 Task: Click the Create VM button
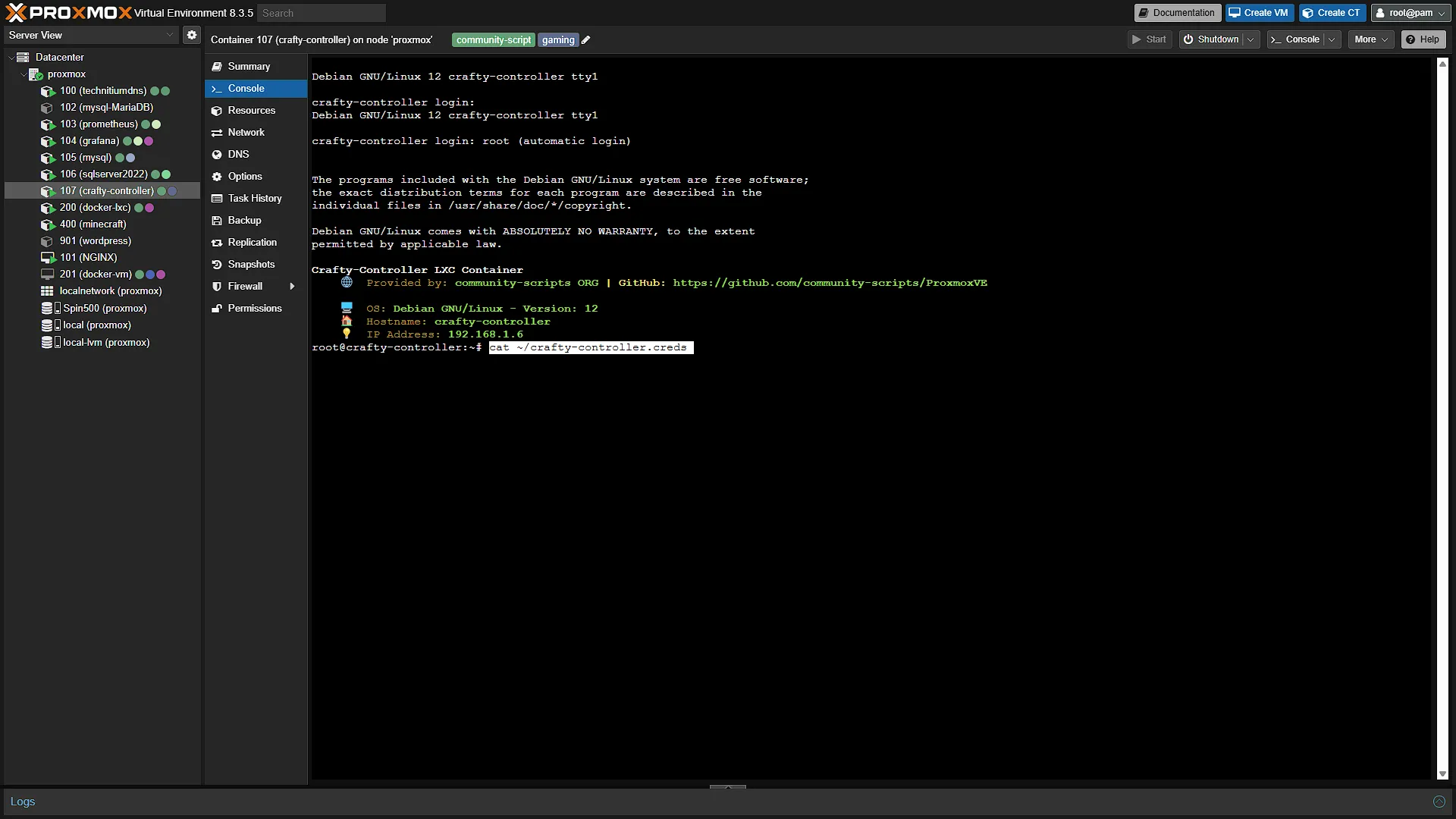pos(1259,13)
